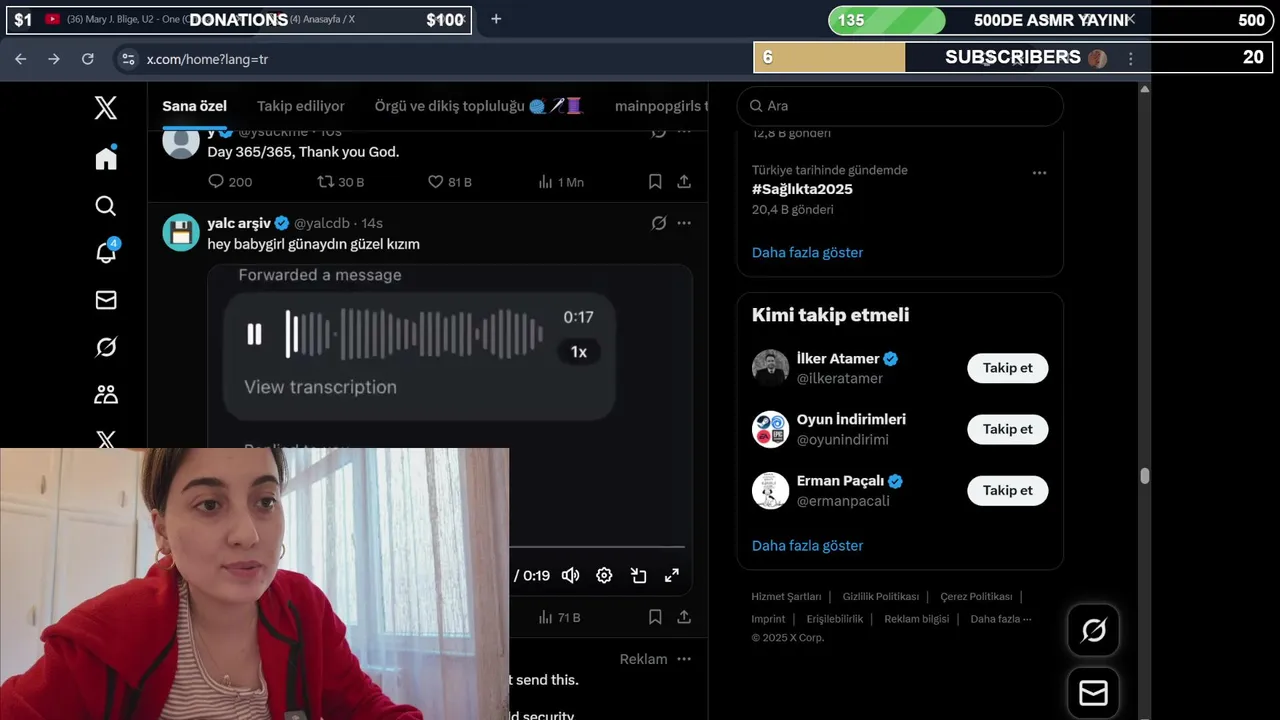1280x720 pixels.
Task: Open the Imprint footer link
Action: click(x=768, y=619)
